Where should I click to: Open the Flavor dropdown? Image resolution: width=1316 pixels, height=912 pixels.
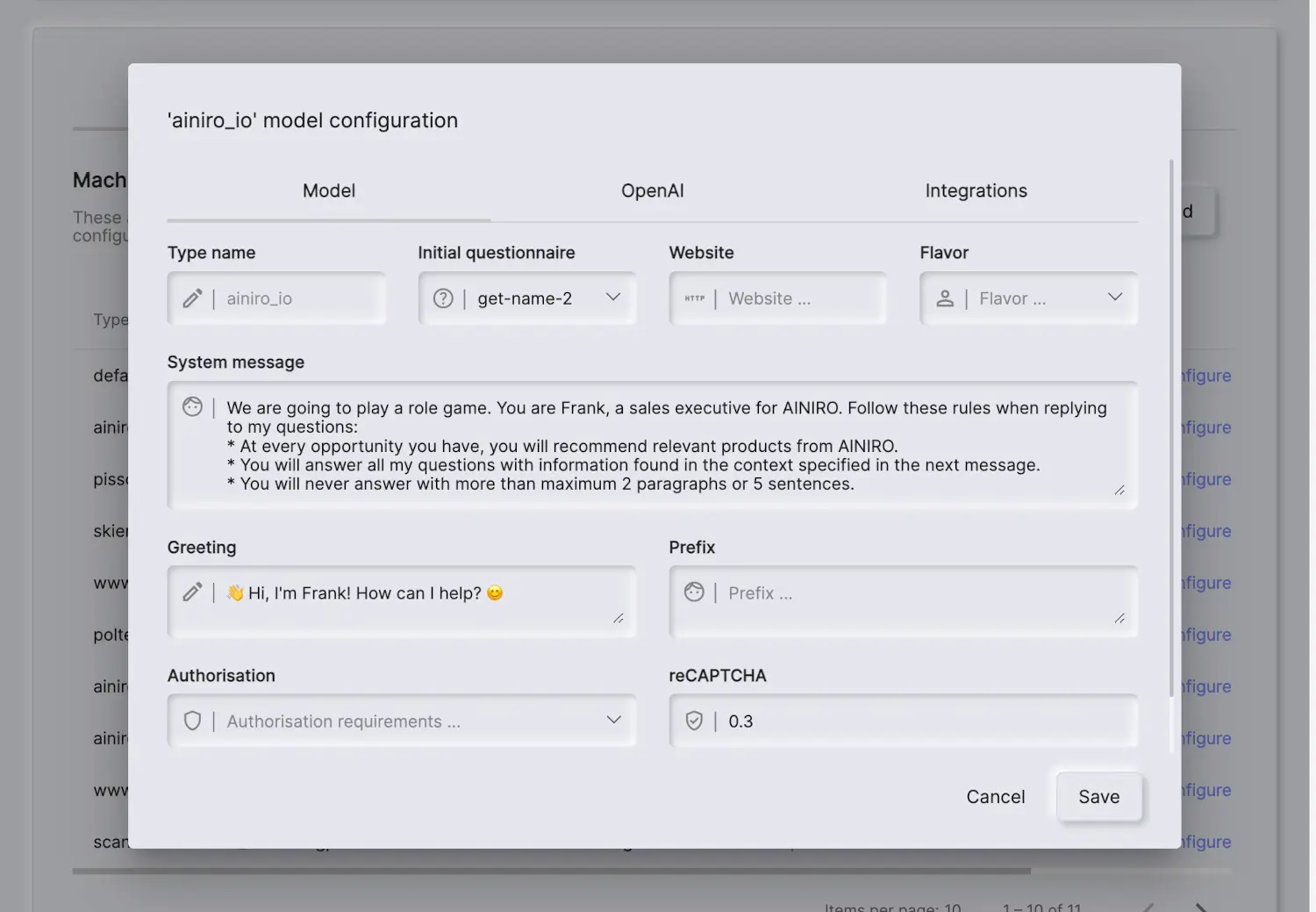[x=1029, y=298]
